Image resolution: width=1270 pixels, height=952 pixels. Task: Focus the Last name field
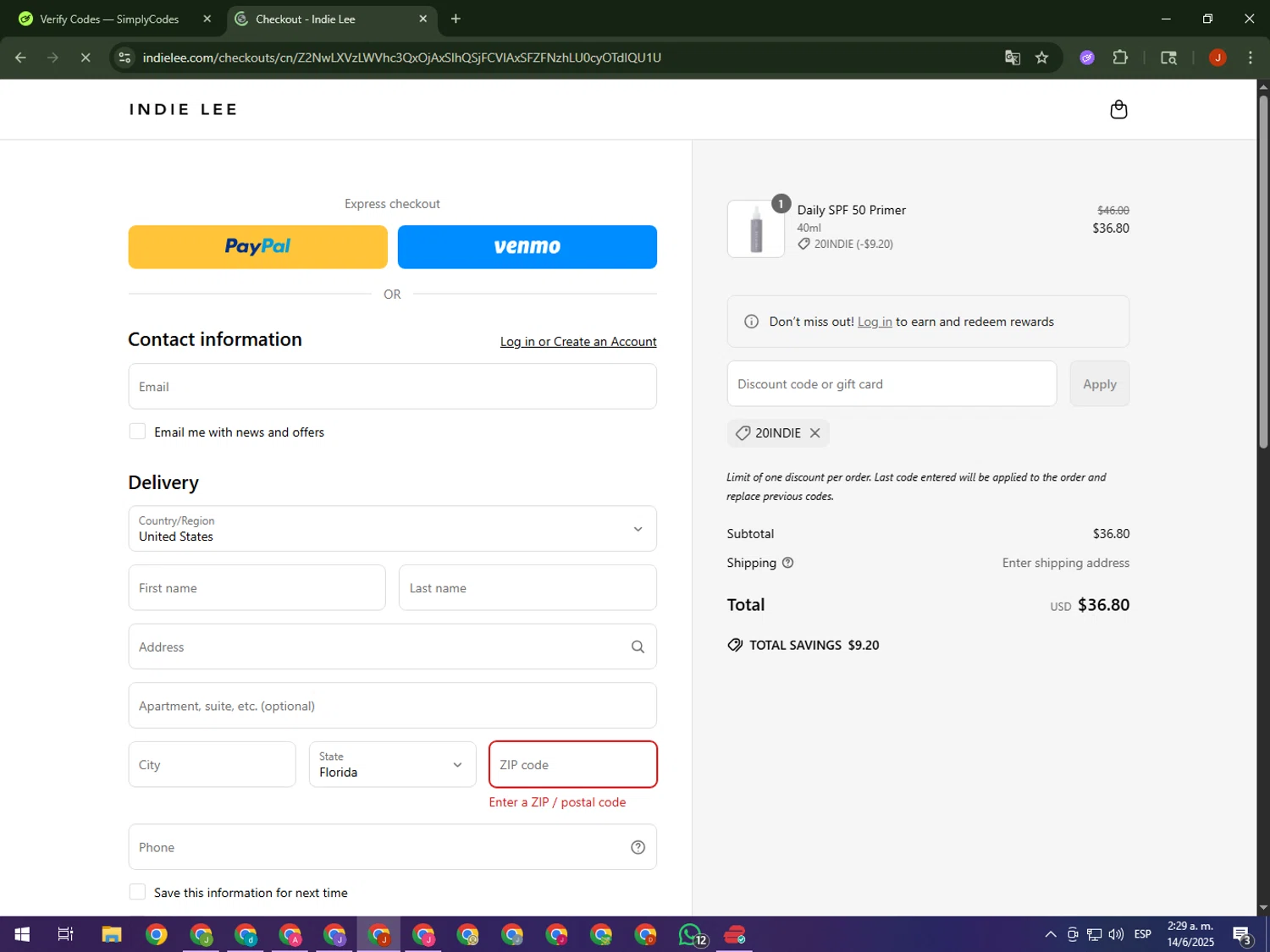[x=527, y=588]
